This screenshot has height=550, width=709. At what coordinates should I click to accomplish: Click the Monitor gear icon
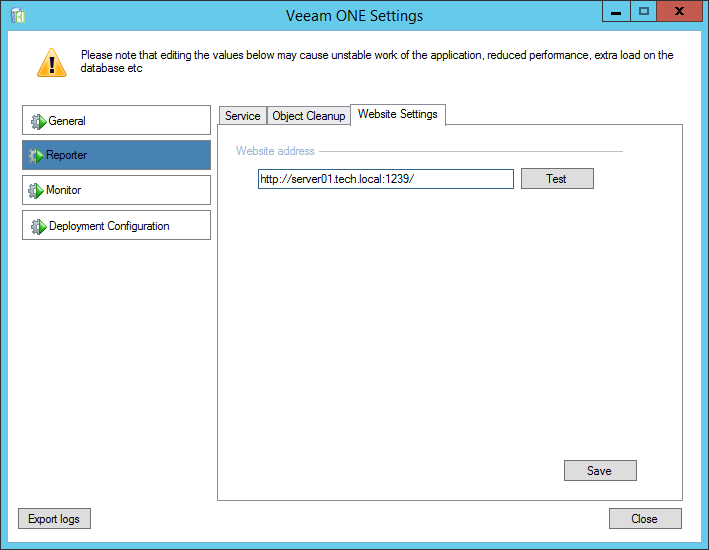click(38, 190)
